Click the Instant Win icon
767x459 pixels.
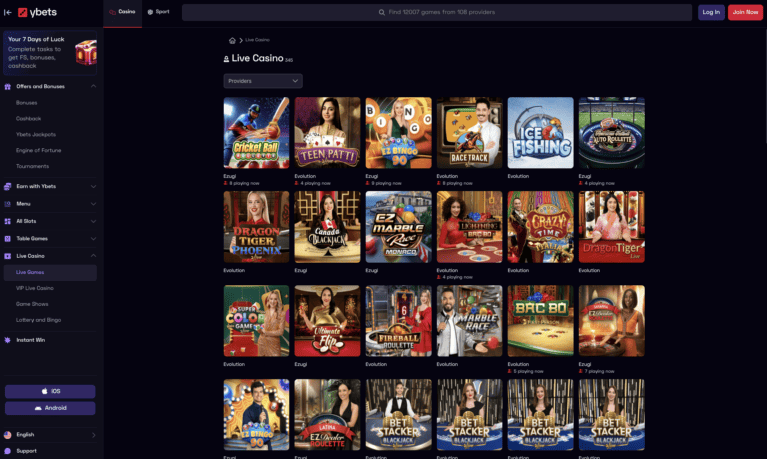(x=7, y=340)
